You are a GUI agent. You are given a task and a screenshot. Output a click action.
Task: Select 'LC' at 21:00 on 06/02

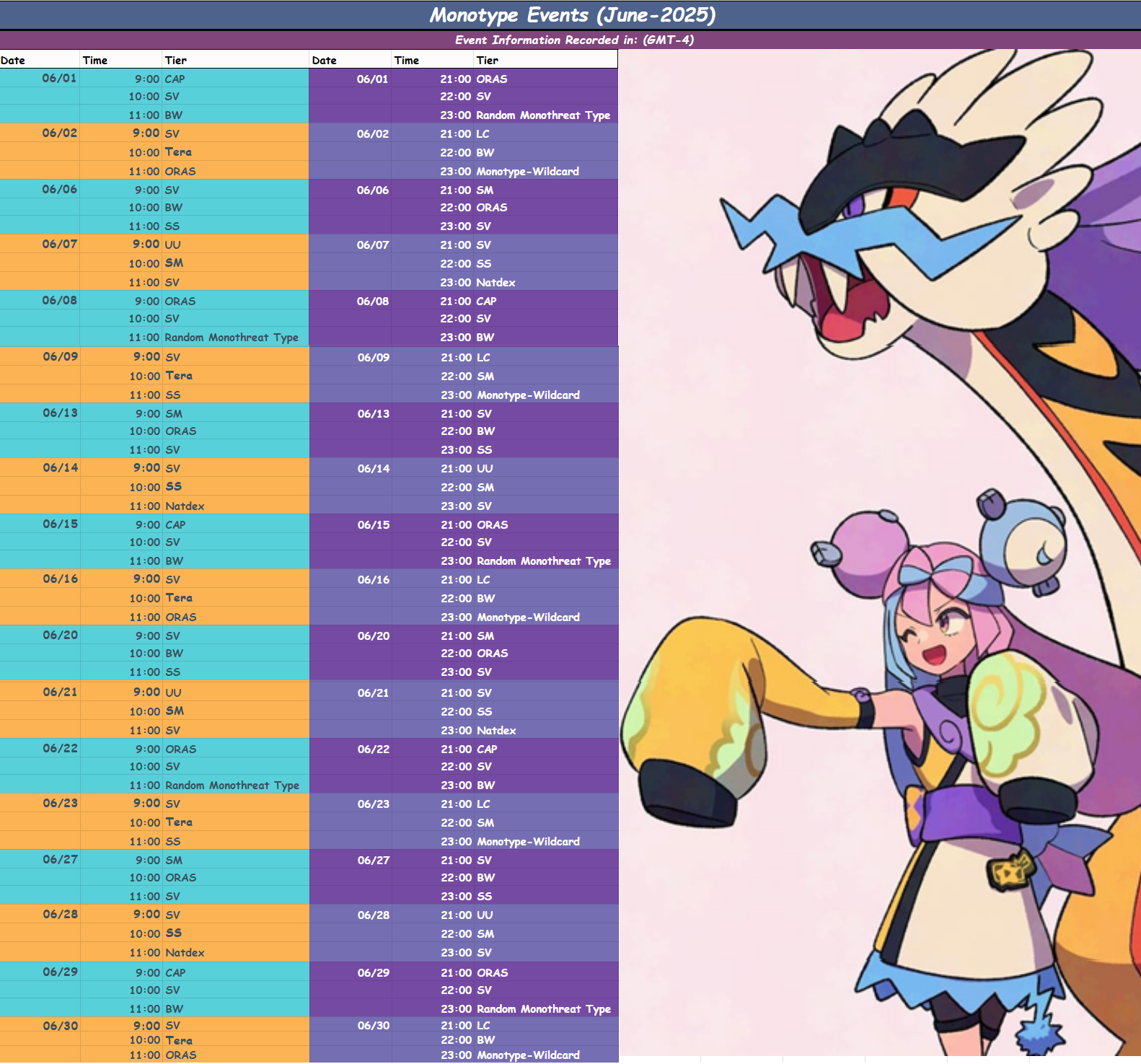(483, 134)
